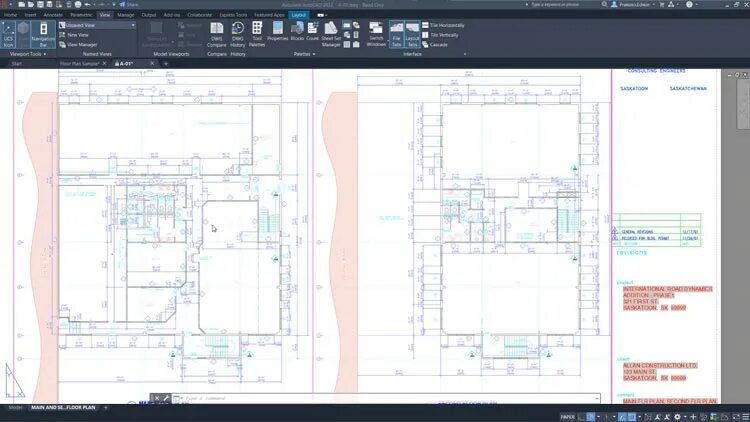Toggle the UCS Icon button
The height and width of the screenshot is (422, 750).
coord(8,34)
